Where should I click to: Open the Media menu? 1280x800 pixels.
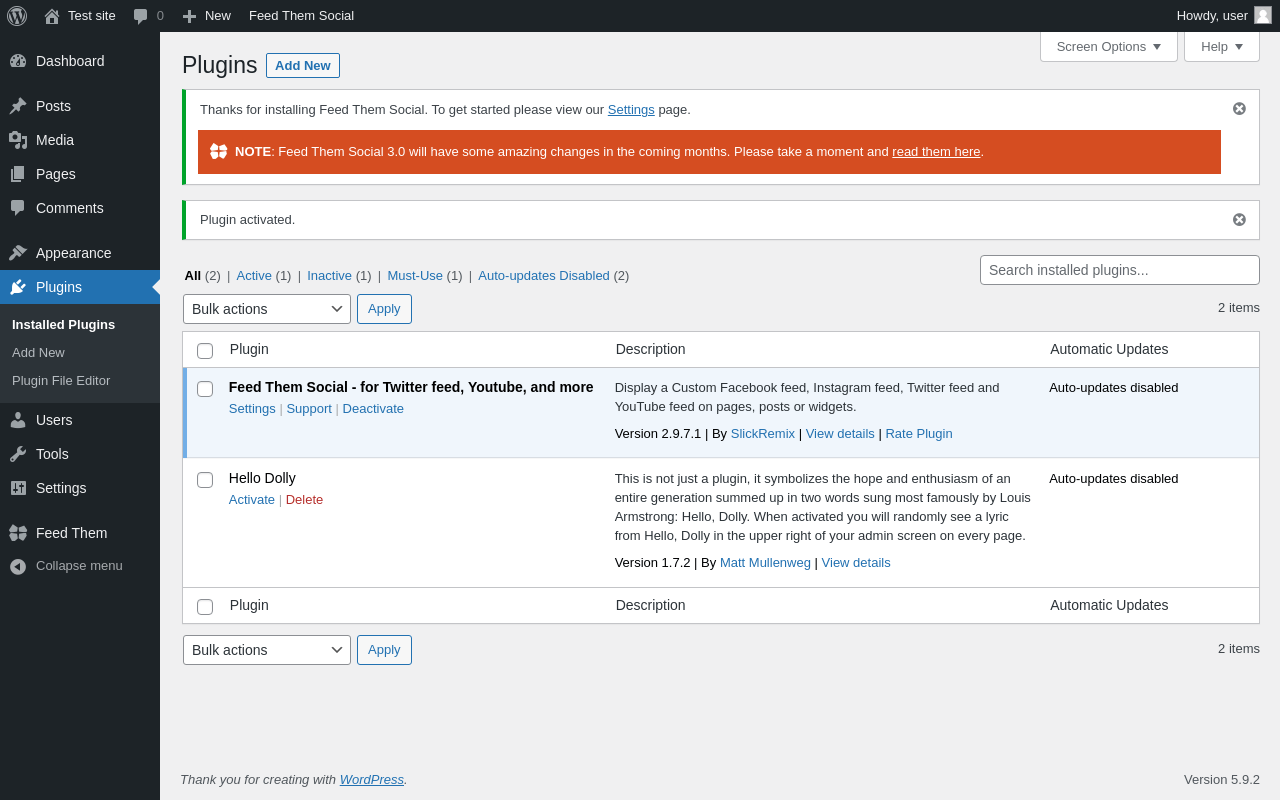[80, 140]
